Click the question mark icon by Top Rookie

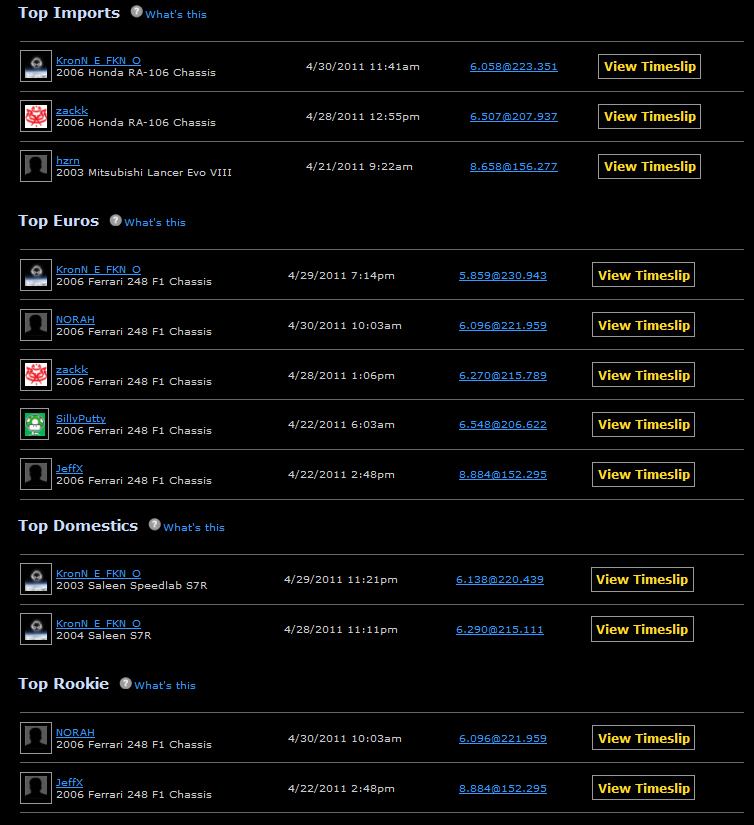(x=125, y=683)
